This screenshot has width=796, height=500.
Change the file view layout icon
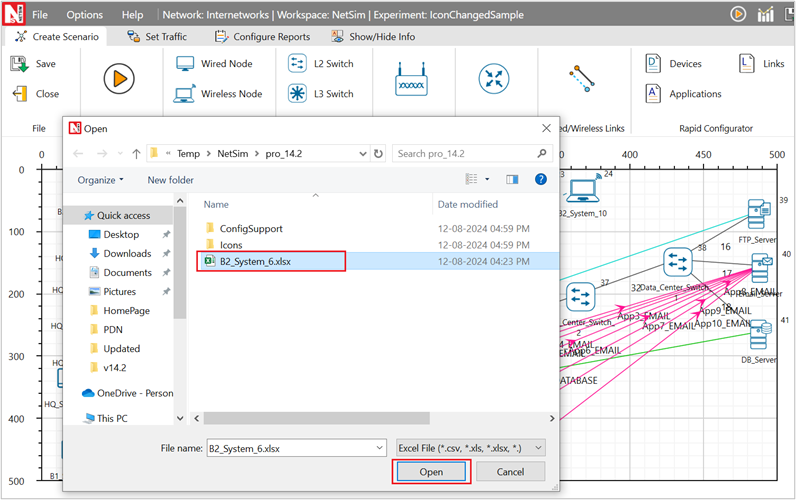pos(472,179)
